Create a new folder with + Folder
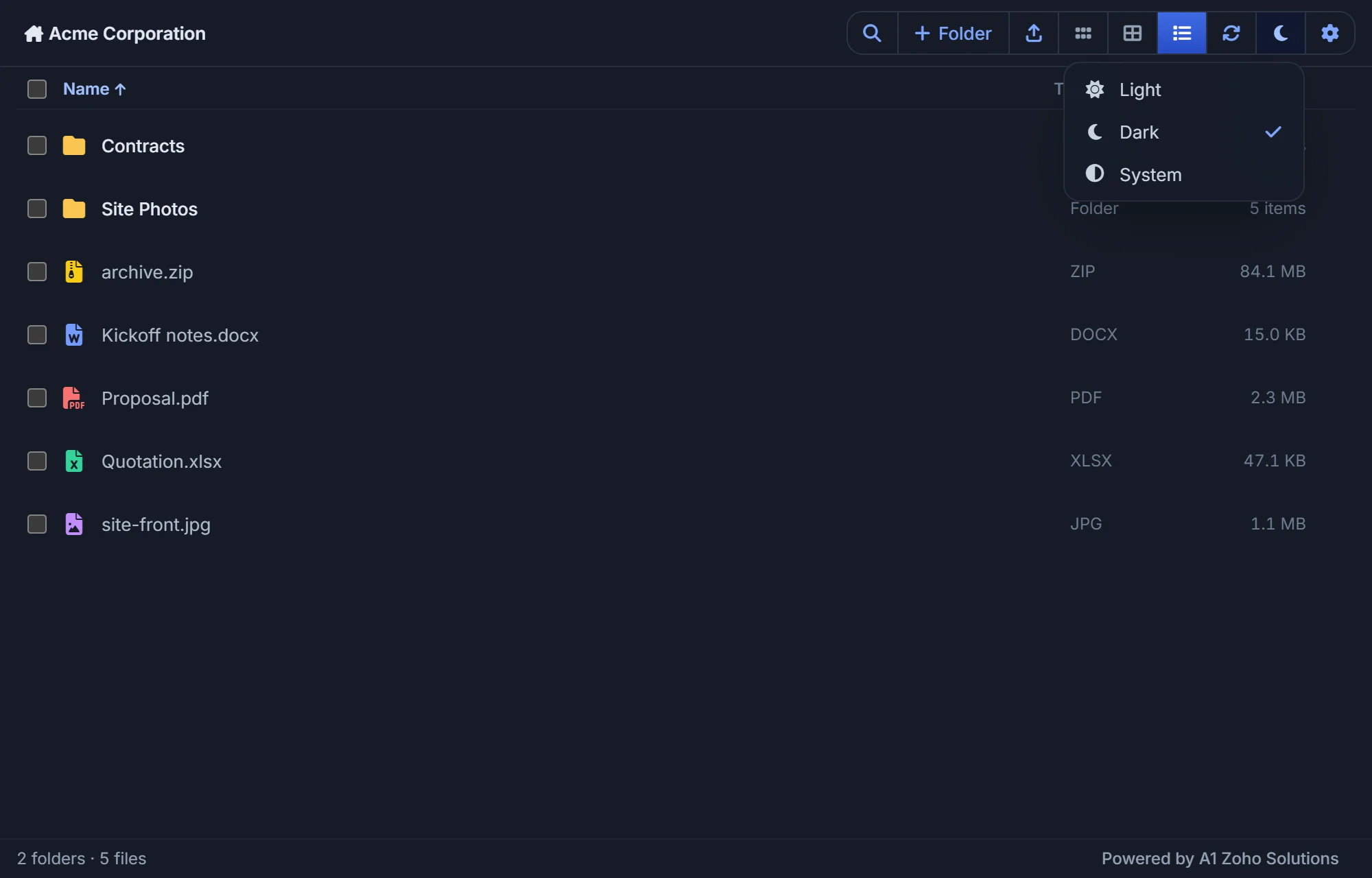The image size is (1372, 878). (x=953, y=33)
